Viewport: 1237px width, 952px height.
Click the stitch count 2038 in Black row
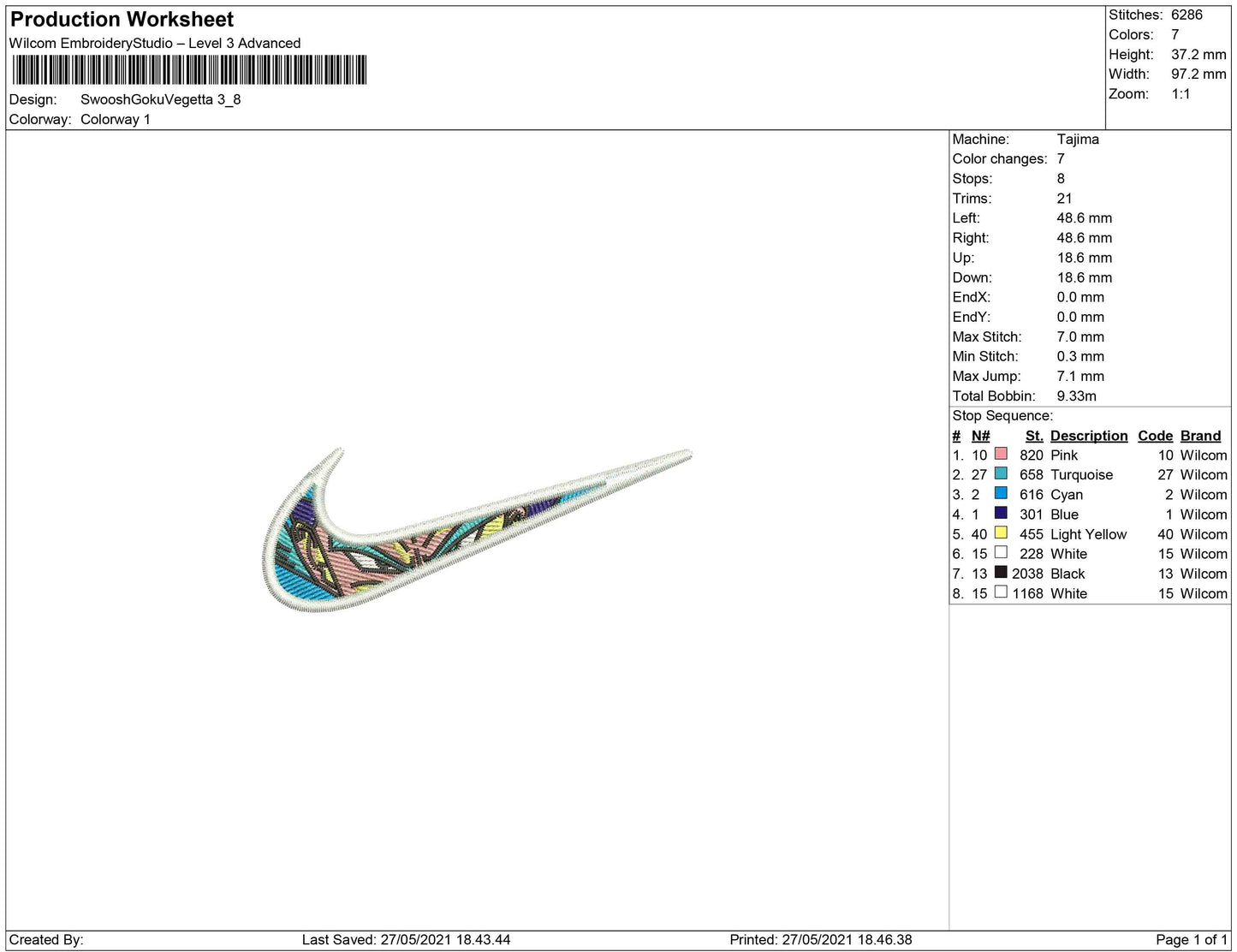coord(1027,574)
